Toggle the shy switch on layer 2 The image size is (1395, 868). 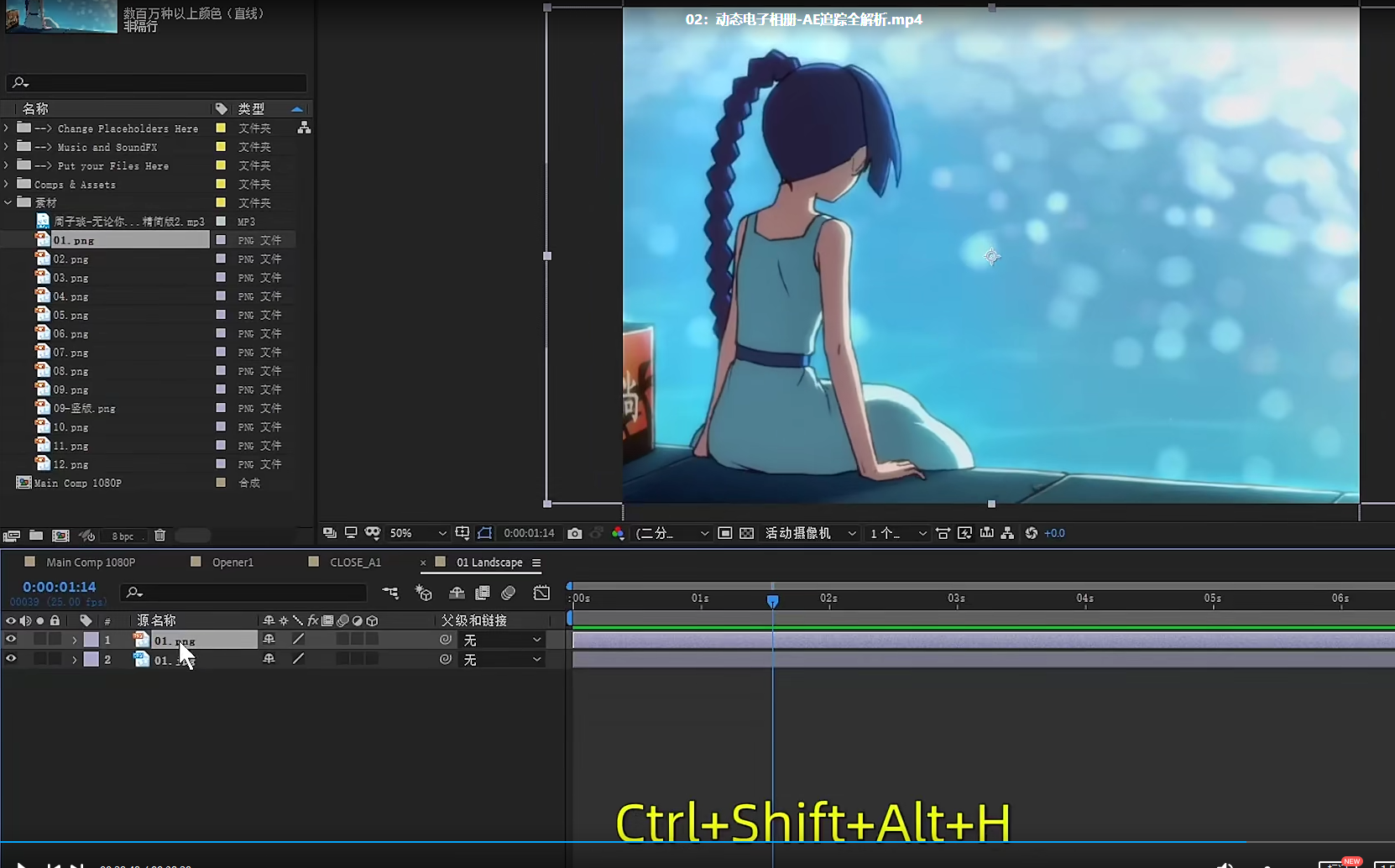click(269, 659)
